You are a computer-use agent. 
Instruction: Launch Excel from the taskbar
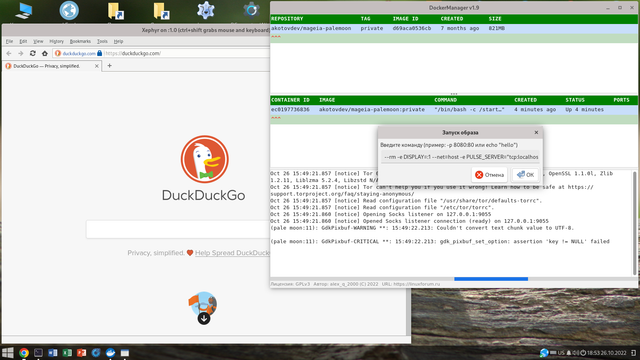pyautogui.click(x=67, y=353)
